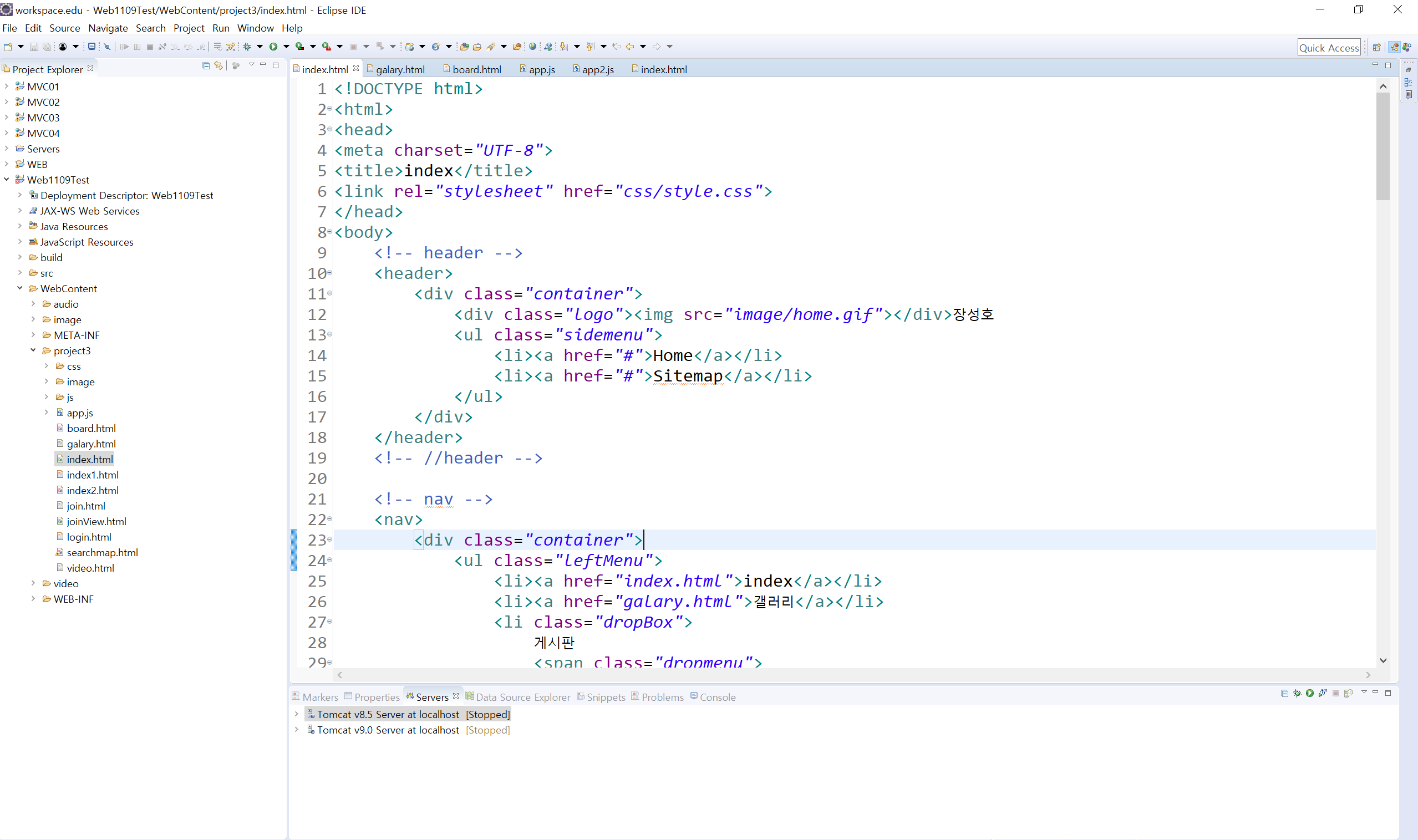Screen dimensions: 1418x840
Task: Click the back navigation yellow arrow icon
Action: (631, 47)
